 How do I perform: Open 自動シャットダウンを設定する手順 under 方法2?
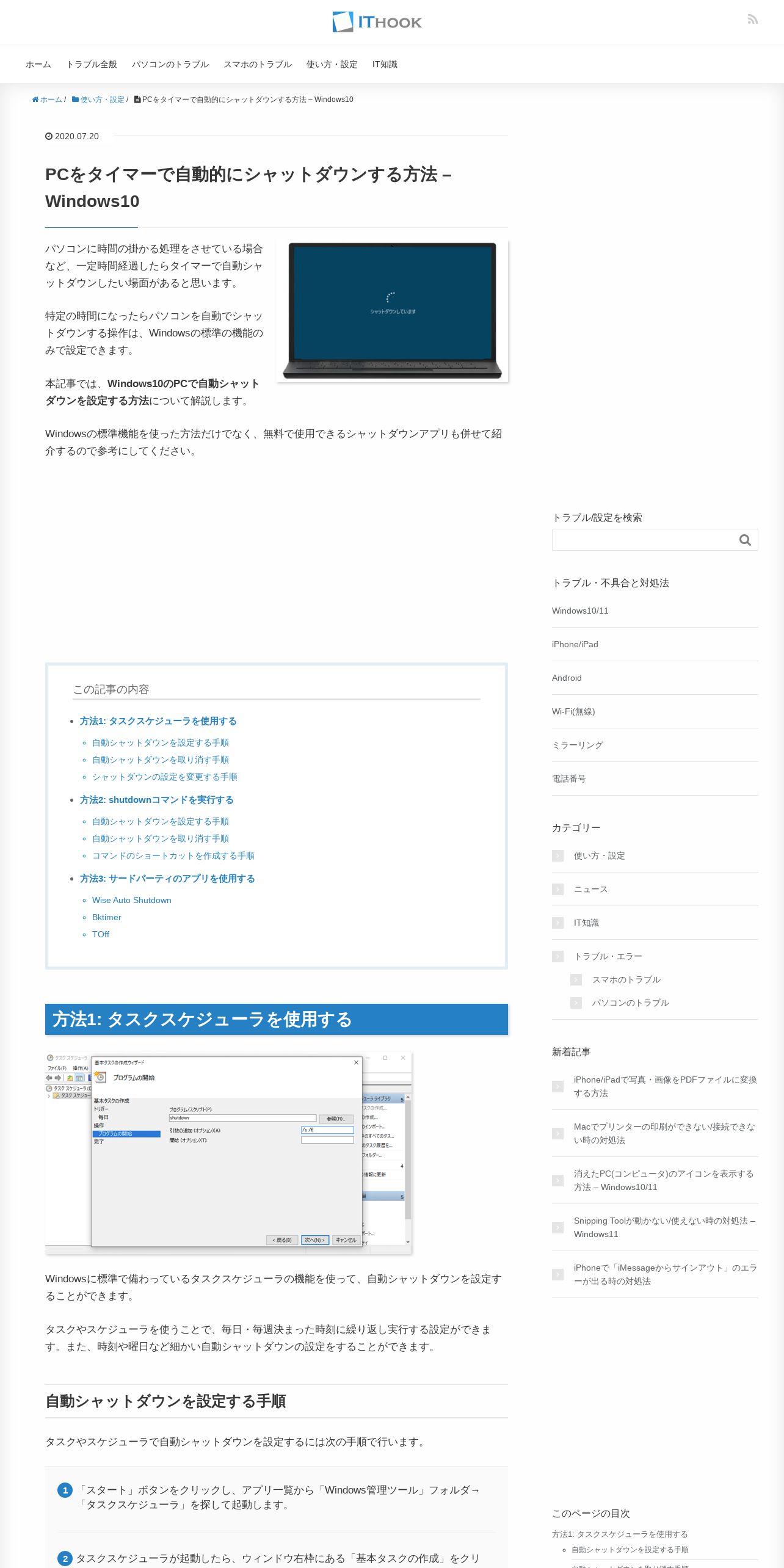point(161,821)
